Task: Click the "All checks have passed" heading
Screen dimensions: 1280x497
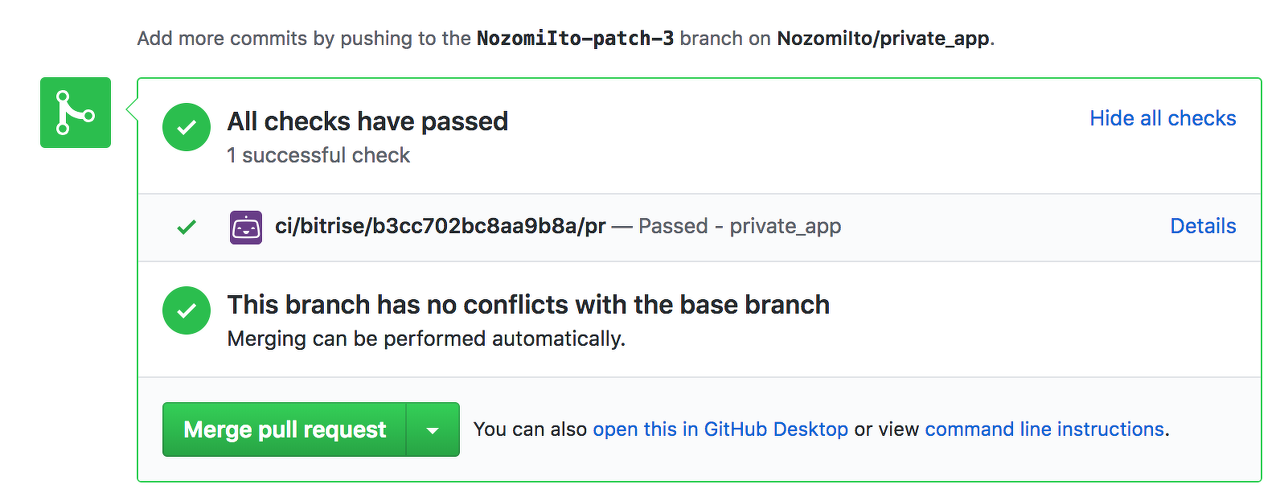Action: [368, 122]
